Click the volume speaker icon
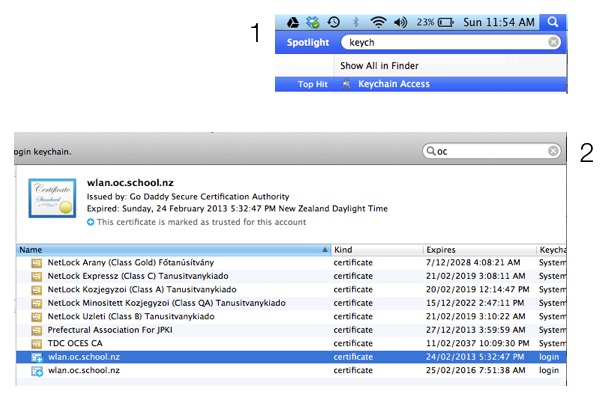This screenshot has width=604, height=407. pos(400,21)
